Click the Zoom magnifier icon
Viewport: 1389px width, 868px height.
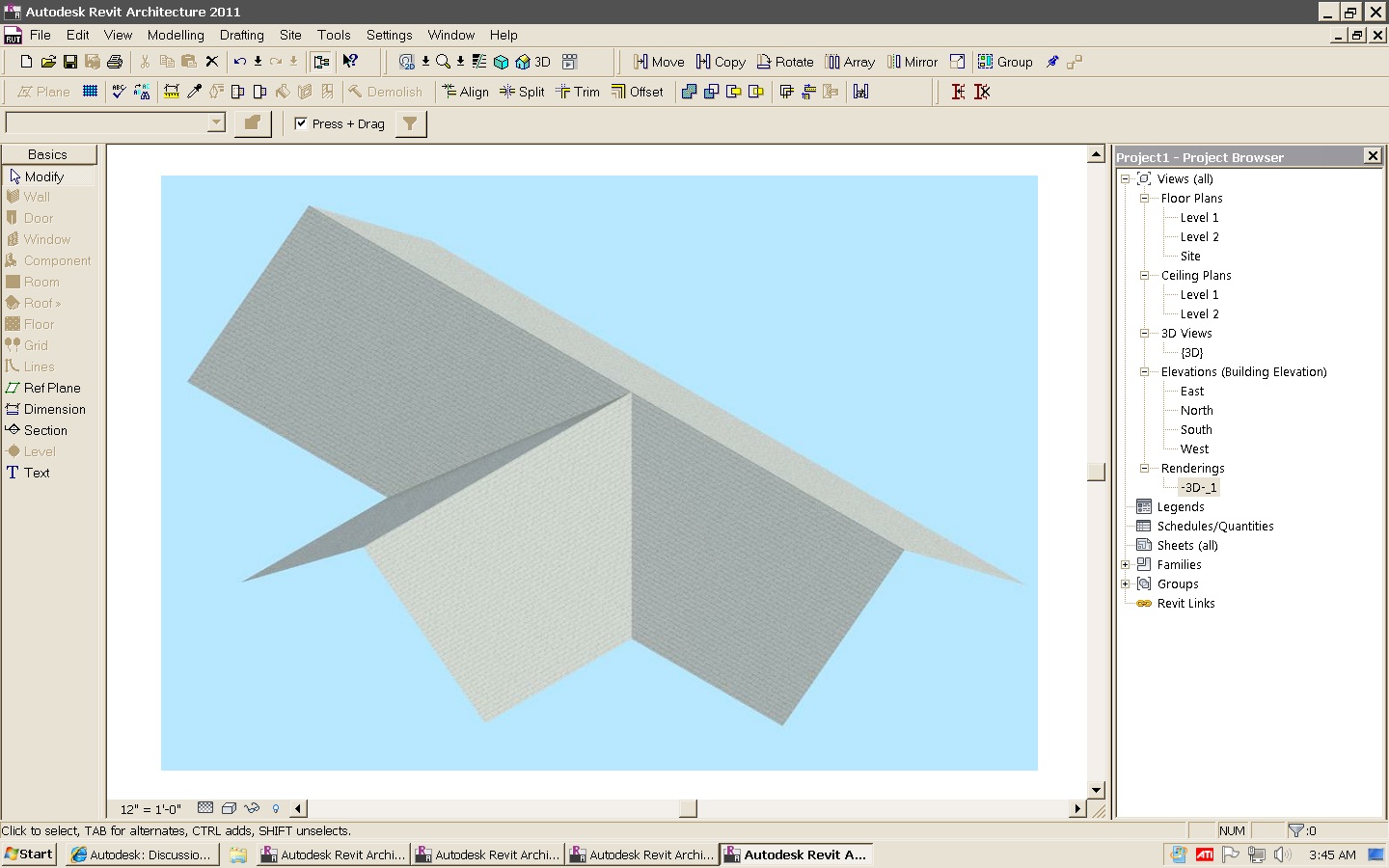point(443,62)
